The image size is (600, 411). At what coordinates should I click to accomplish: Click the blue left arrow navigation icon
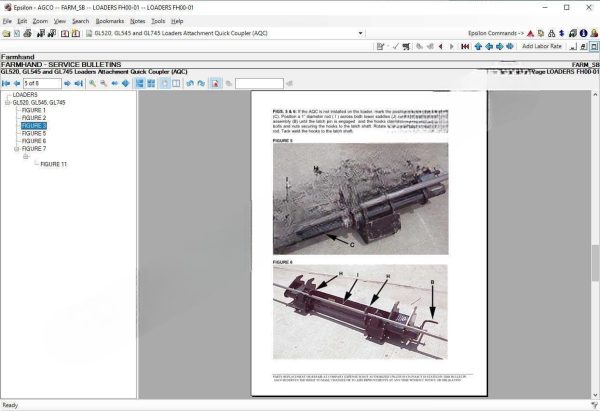489,46
